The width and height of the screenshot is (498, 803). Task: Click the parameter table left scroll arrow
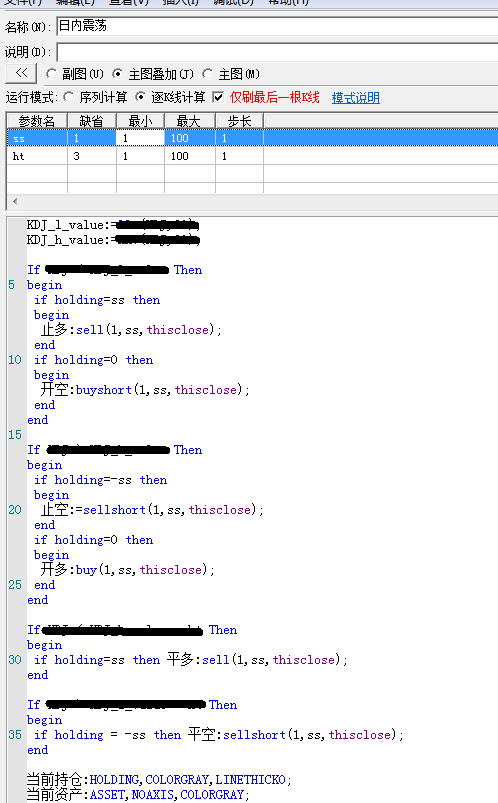(15, 201)
